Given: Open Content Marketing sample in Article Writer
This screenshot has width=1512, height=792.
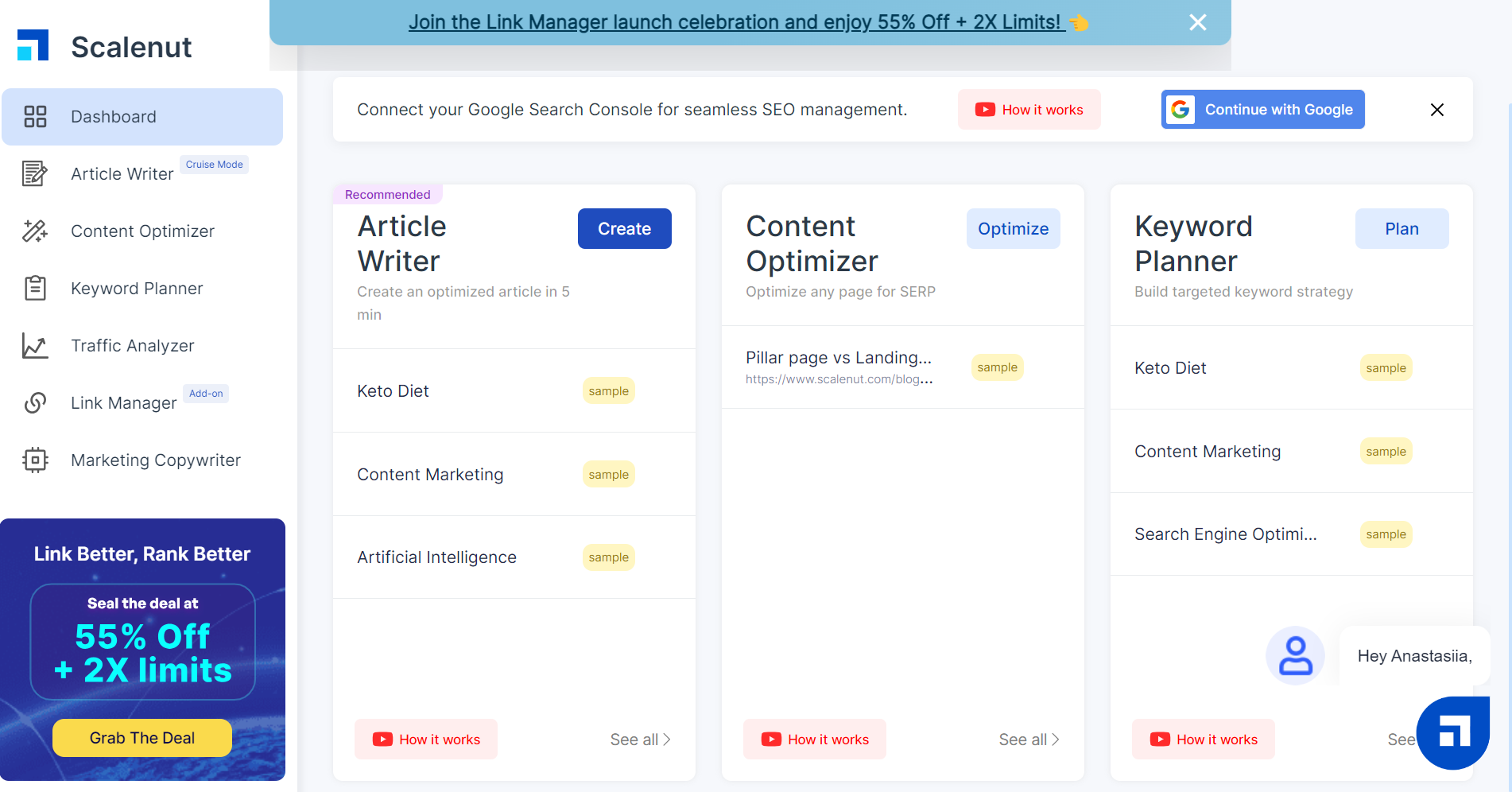Looking at the screenshot, I should [x=514, y=475].
